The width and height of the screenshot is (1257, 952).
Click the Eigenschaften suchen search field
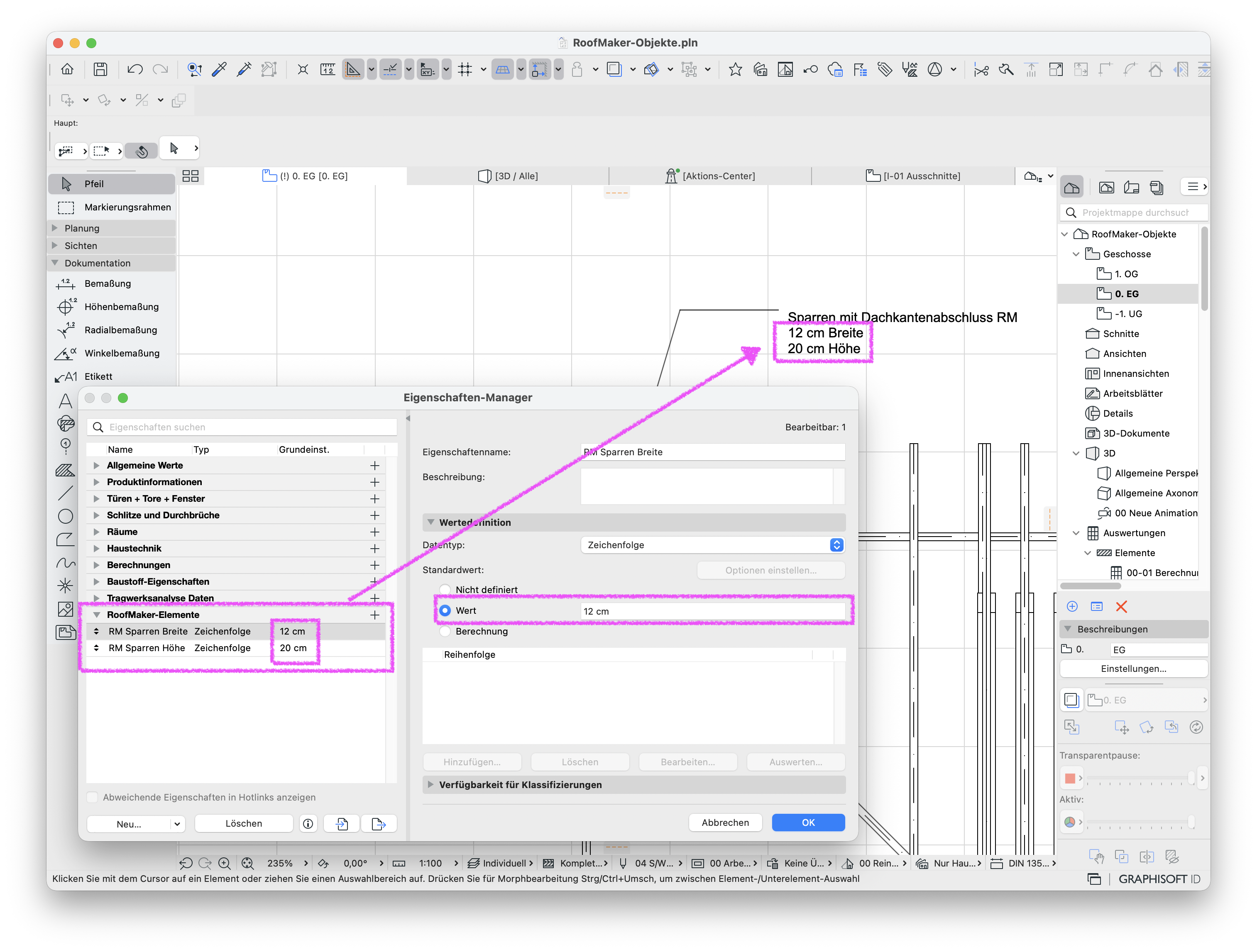[x=242, y=427]
